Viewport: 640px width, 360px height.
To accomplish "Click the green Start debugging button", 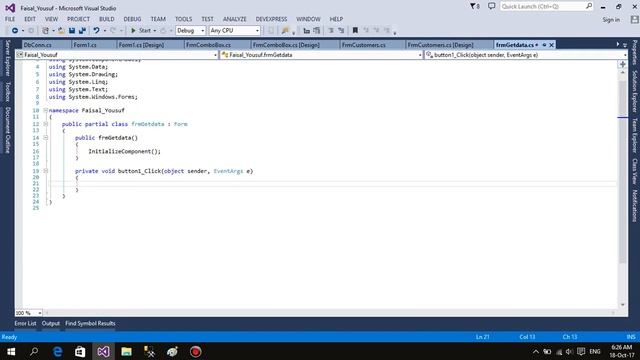I will click(140, 31).
